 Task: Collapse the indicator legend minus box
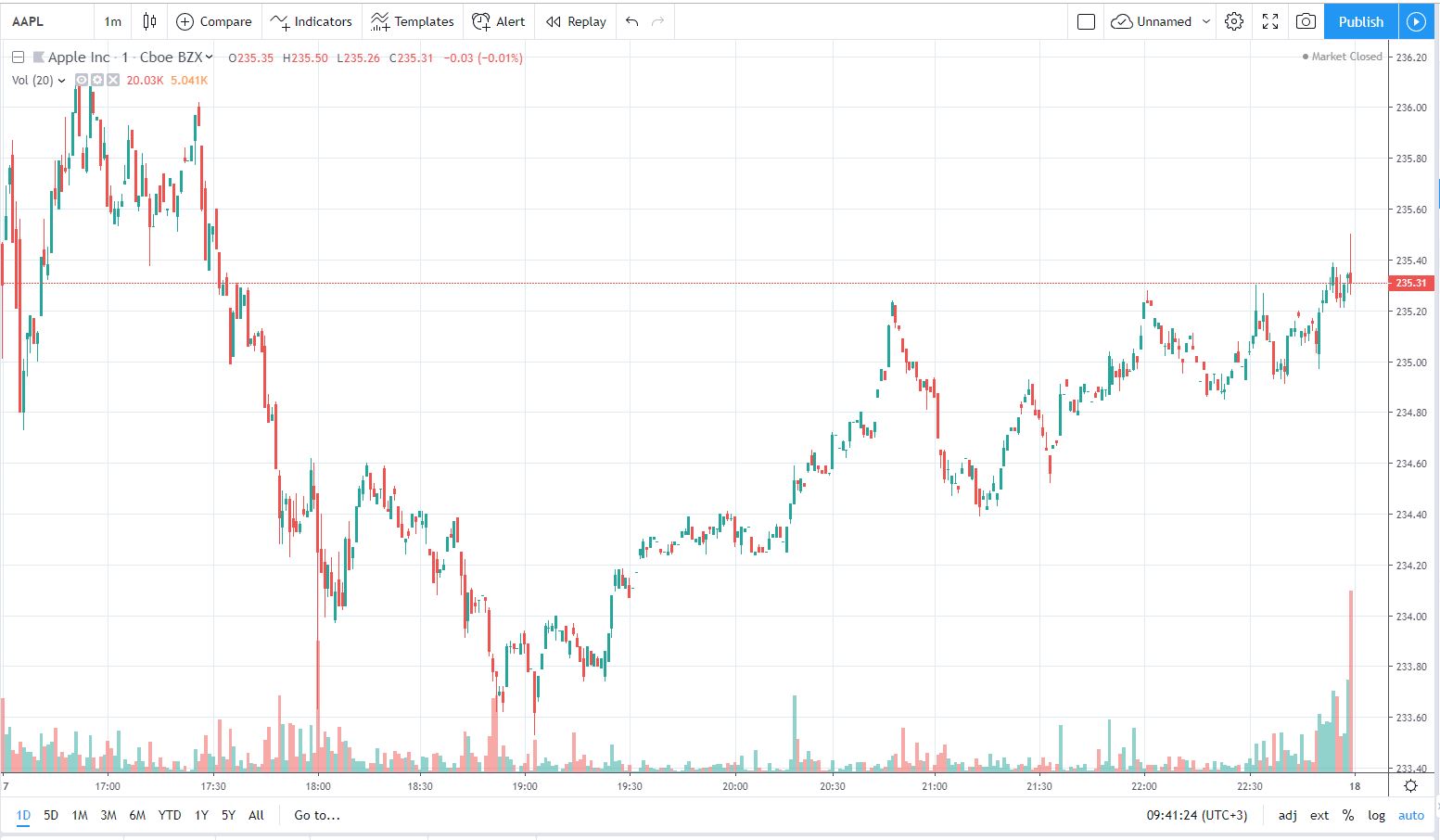click(18, 57)
